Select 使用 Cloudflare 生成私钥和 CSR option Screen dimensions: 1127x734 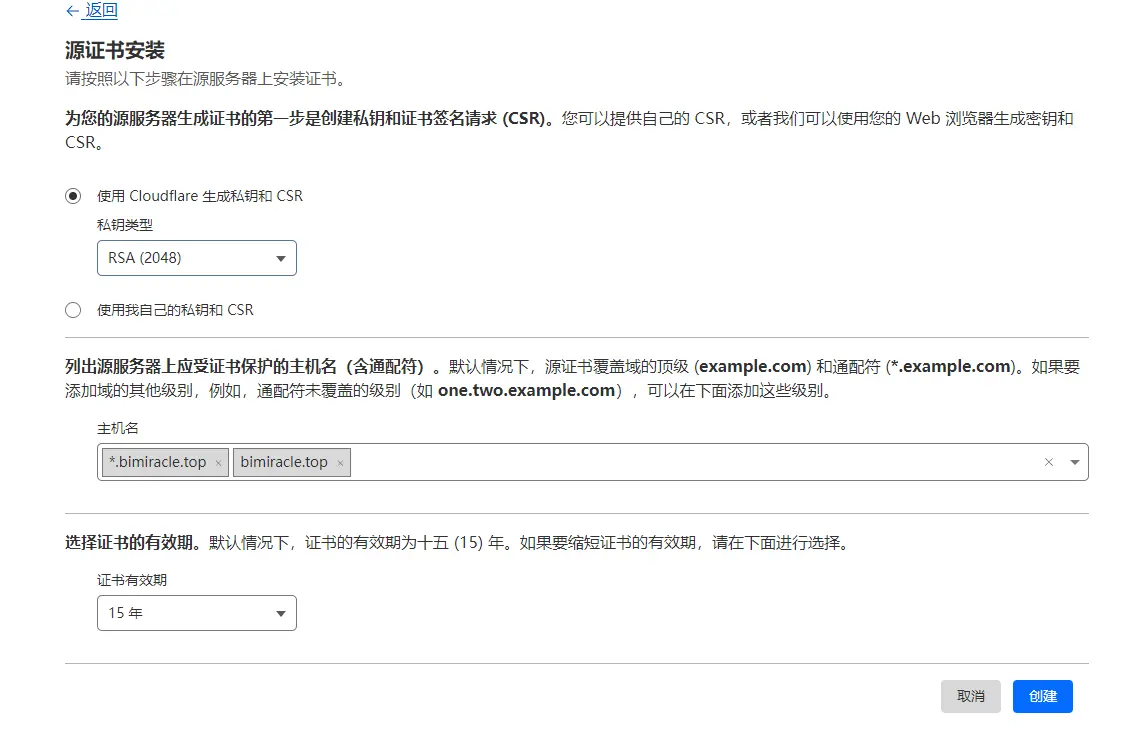73,196
